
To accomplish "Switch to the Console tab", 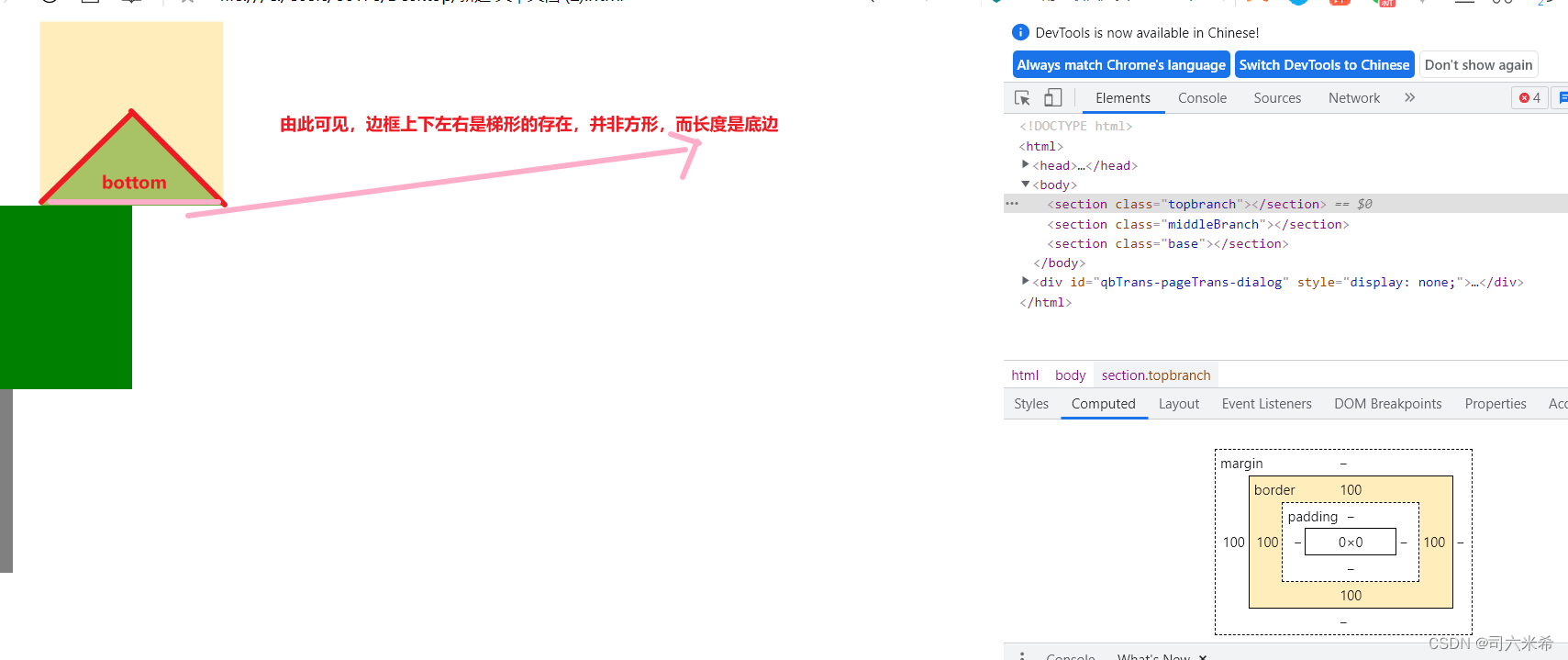I will click(x=1202, y=98).
